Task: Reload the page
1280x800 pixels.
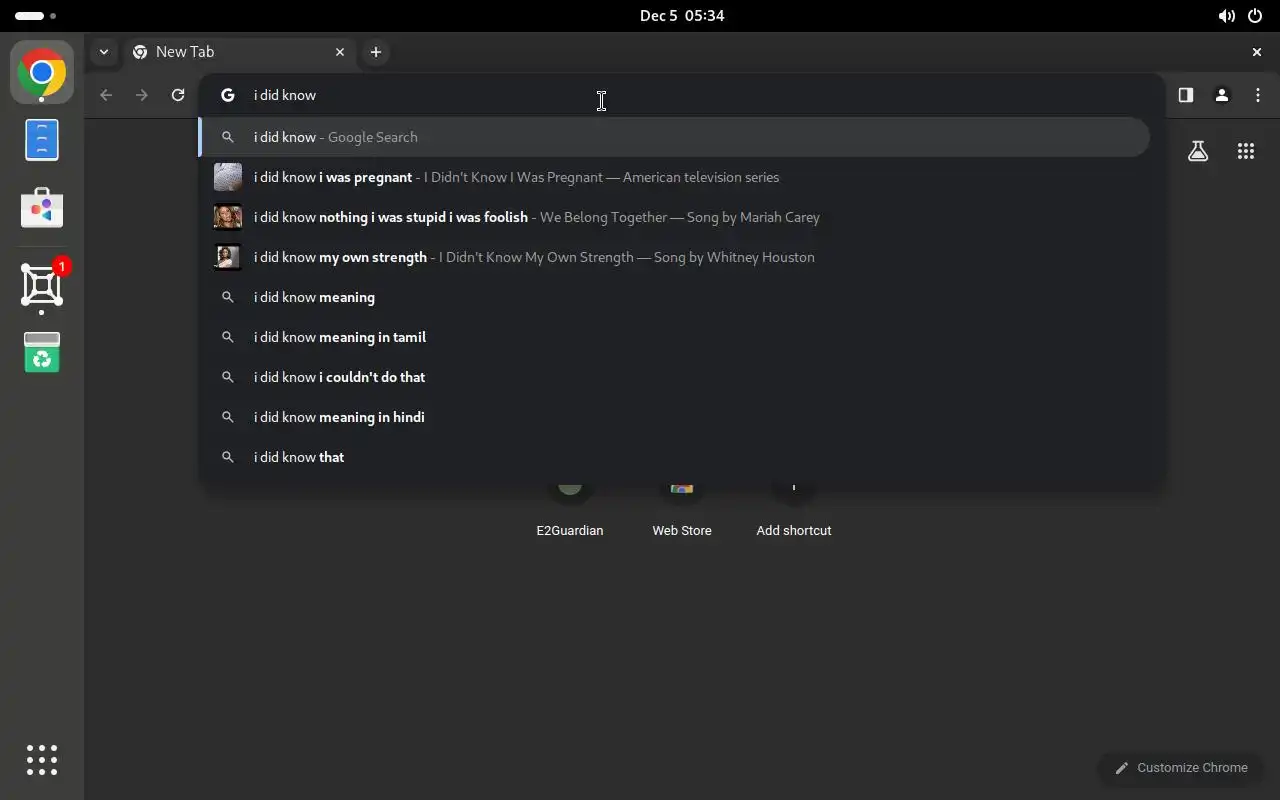Action: [178, 95]
